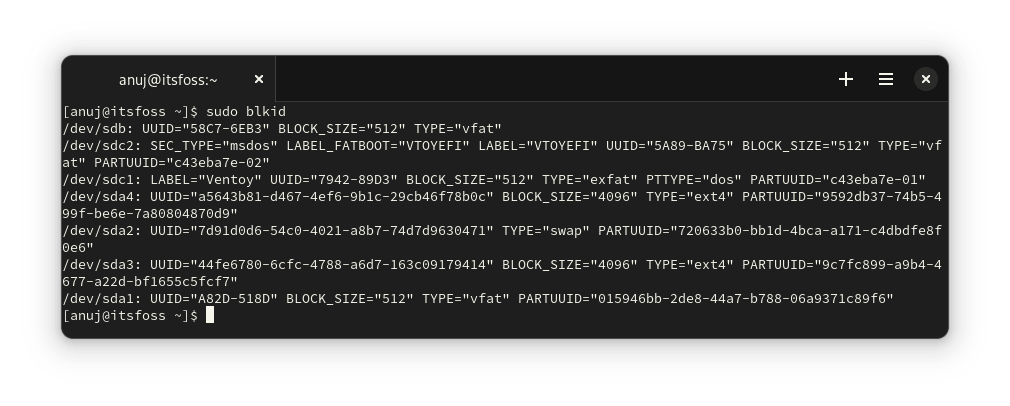Click the /dev/sda1 device entry

pos(94,298)
